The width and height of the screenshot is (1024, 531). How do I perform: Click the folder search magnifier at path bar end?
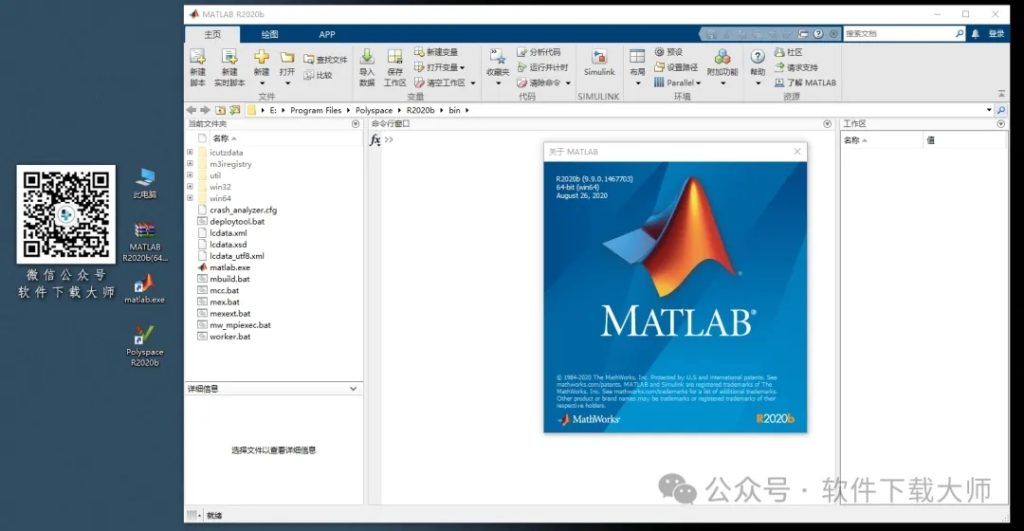[x=1001, y=110]
